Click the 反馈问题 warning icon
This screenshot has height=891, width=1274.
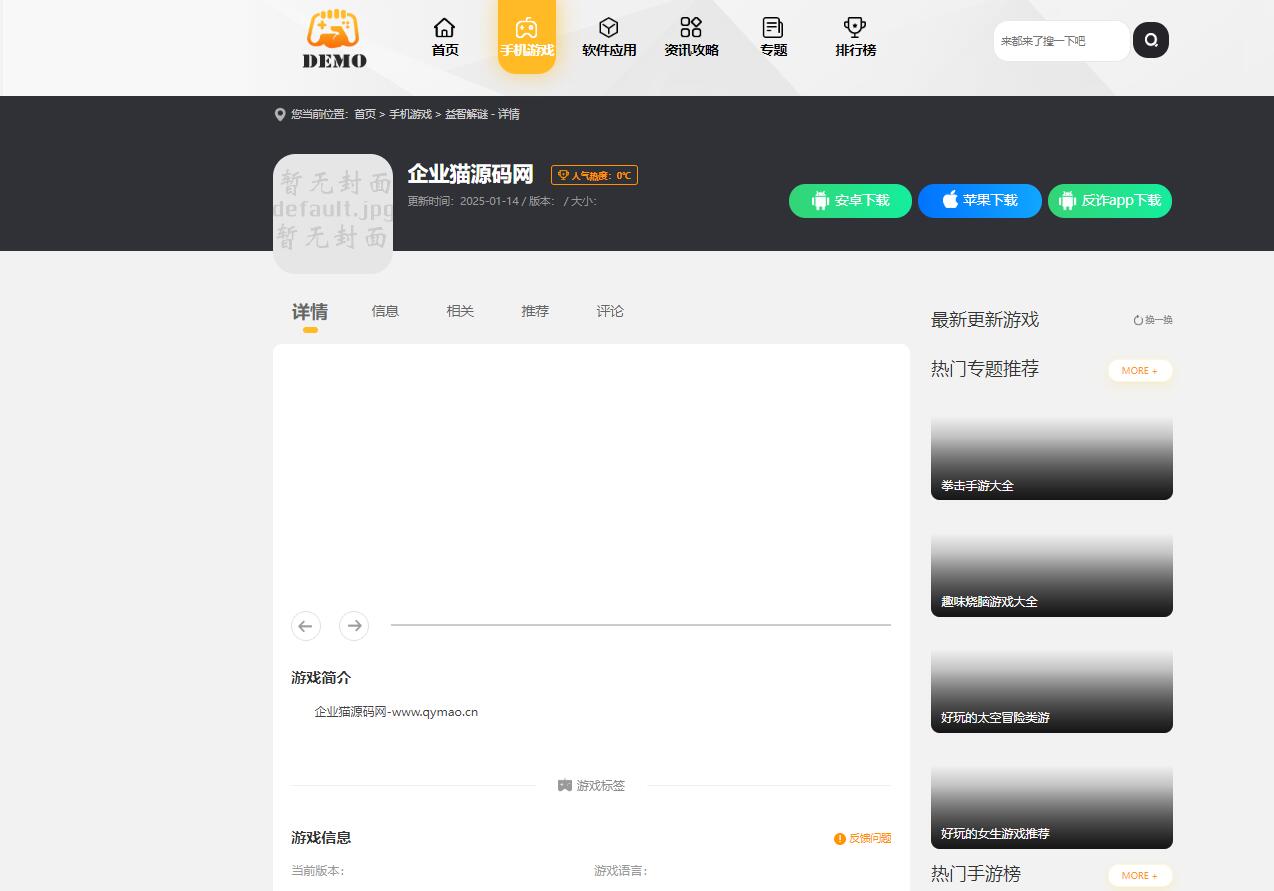839,839
